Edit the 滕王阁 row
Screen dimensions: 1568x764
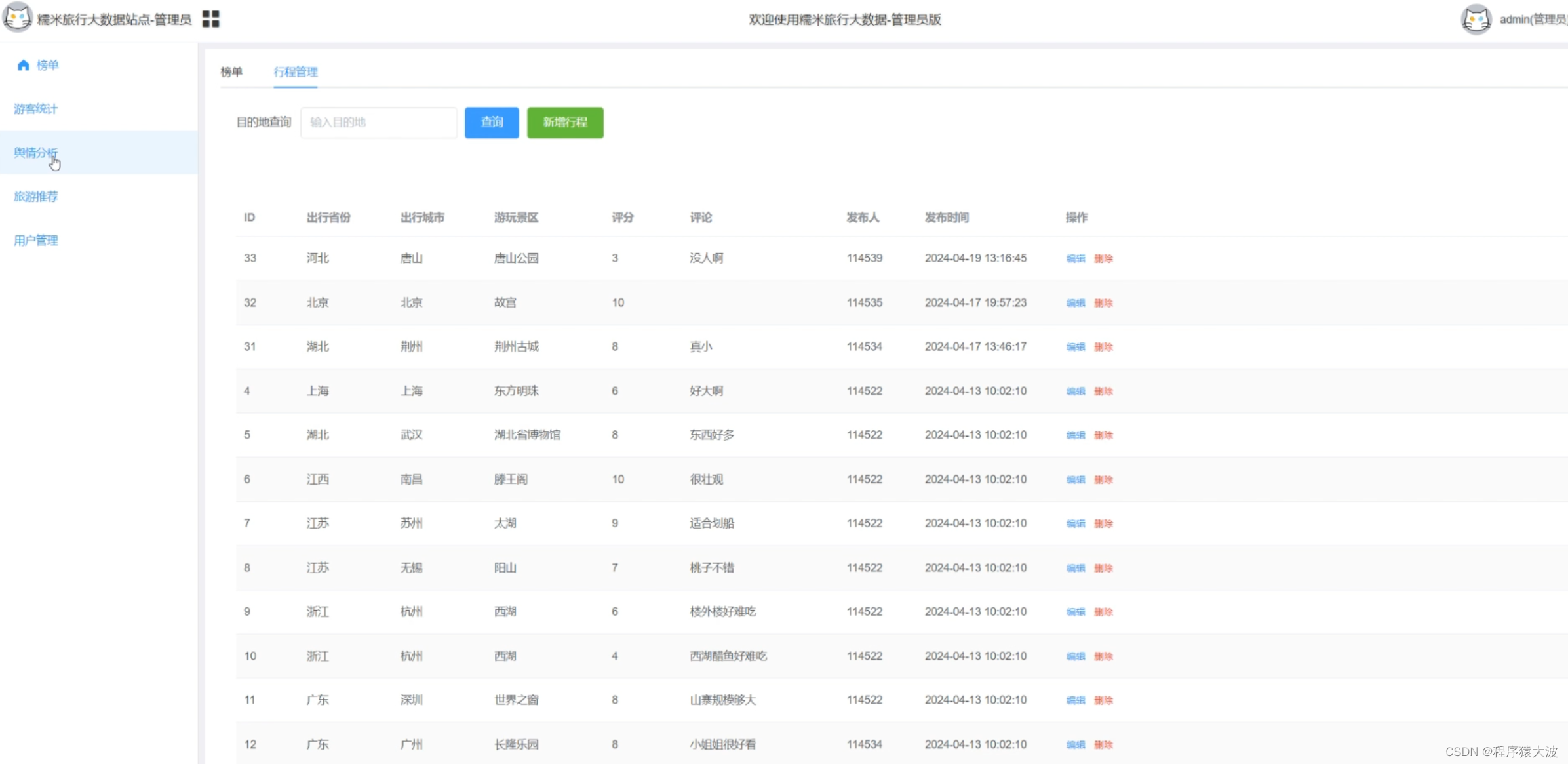pos(1075,480)
